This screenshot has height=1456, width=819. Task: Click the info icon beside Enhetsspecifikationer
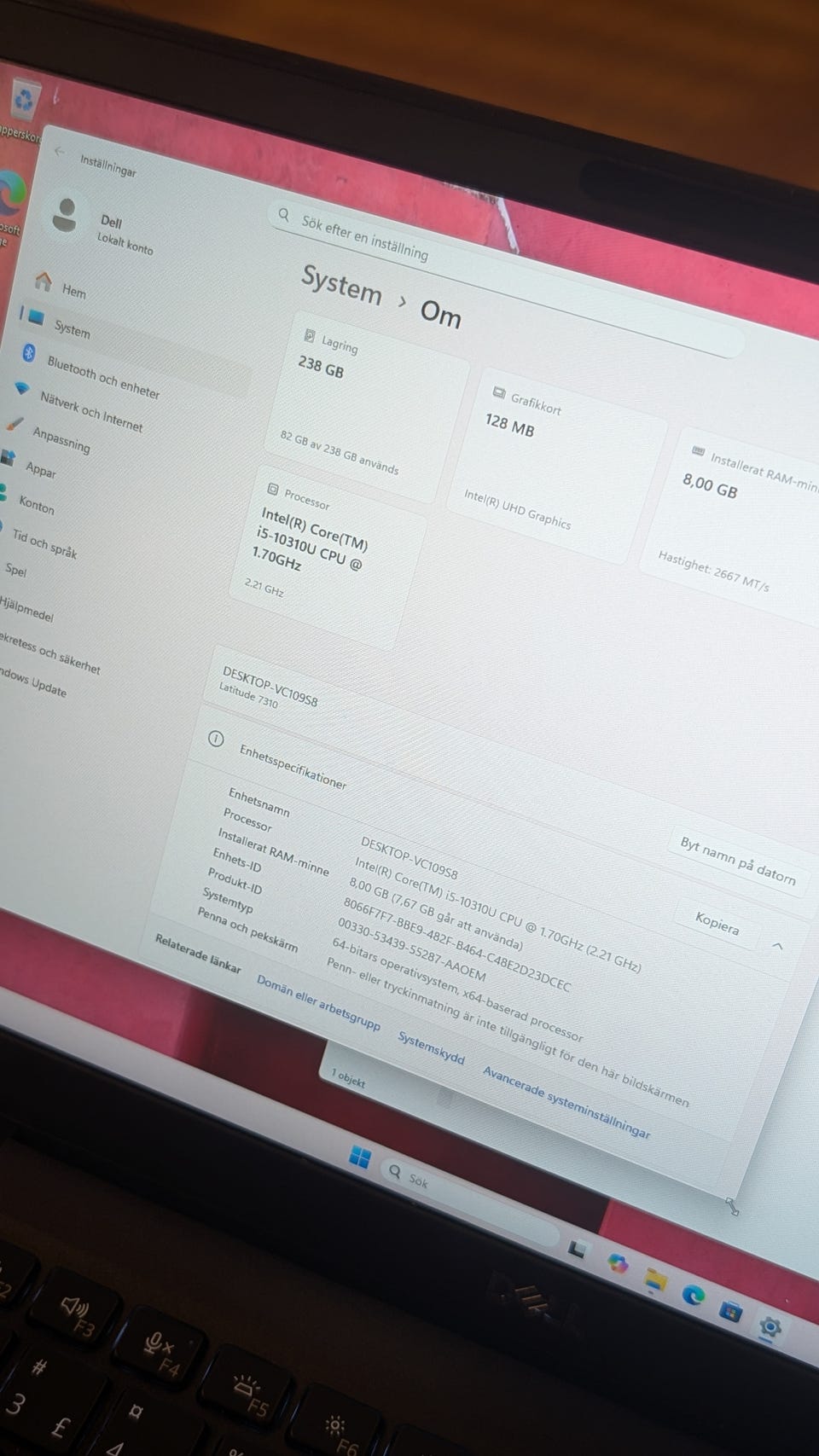coord(216,739)
